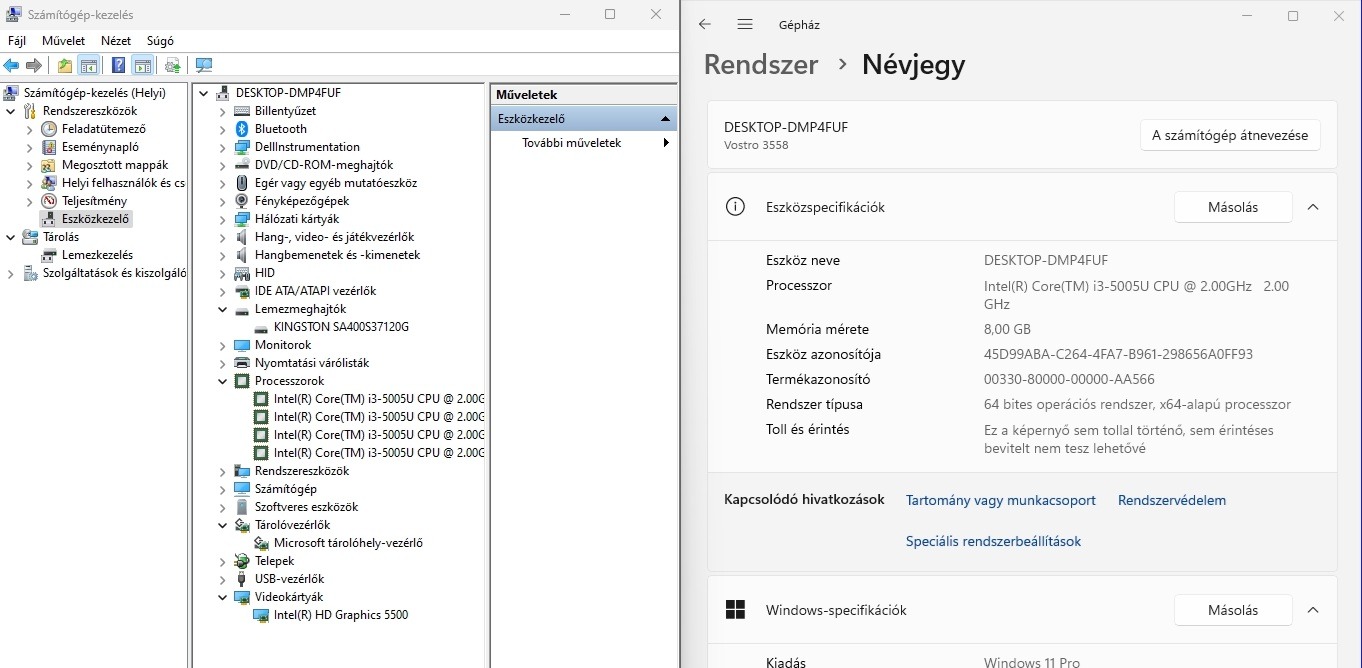Select Intel(R) HD Graphics 5500 adapter
The image size is (1362, 668).
341,615
